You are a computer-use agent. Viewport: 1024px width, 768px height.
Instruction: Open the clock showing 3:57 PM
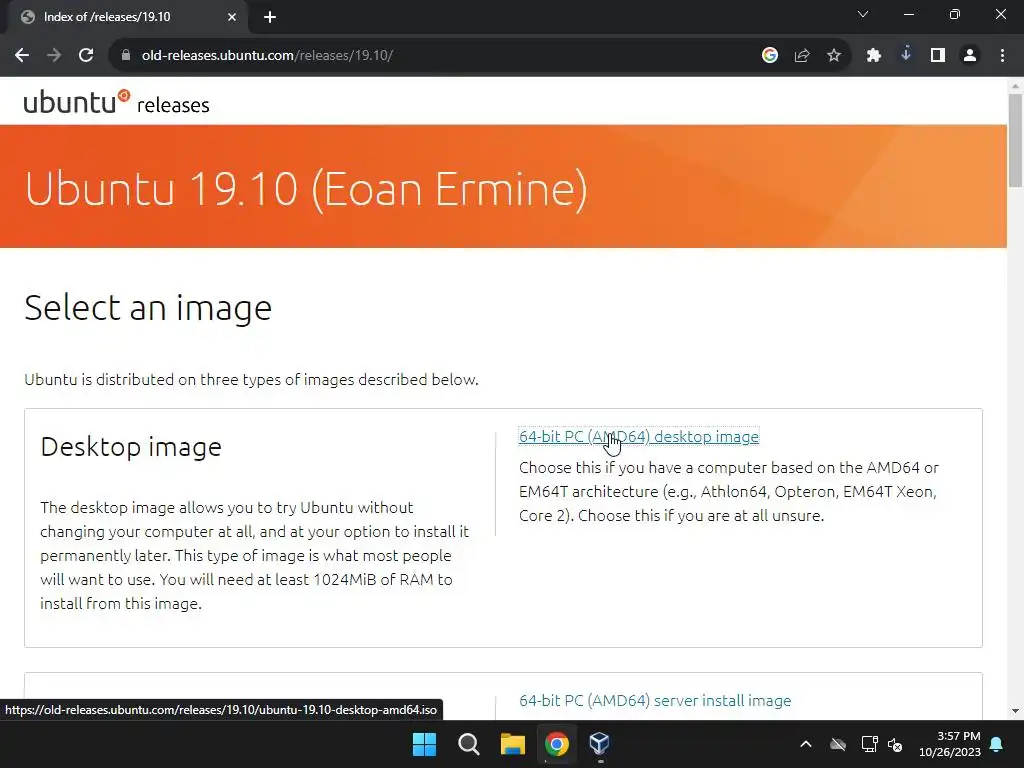click(950, 744)
